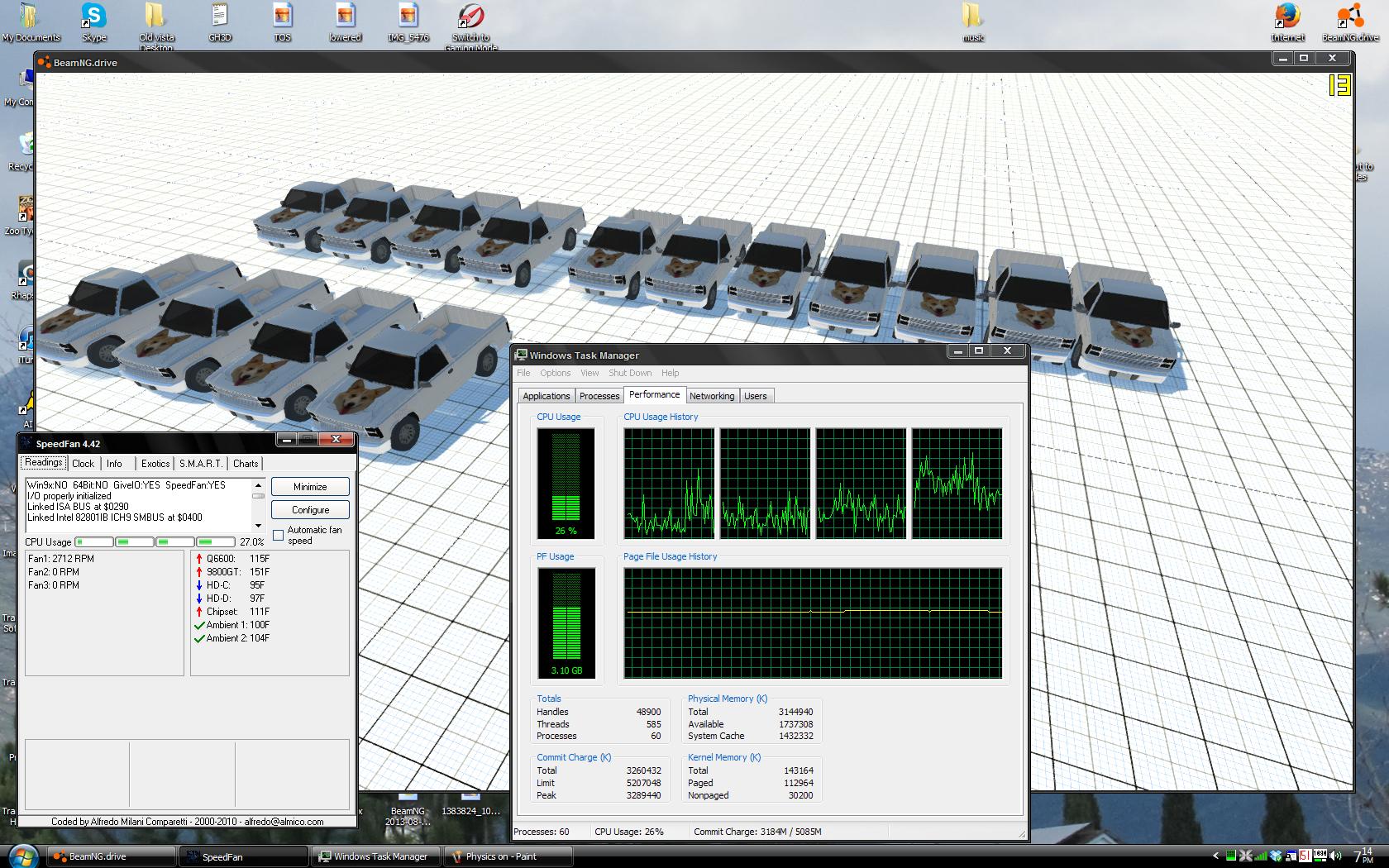Click the green network signal tray icon
The image size is (1389, 868).
tap(1261, 856)
